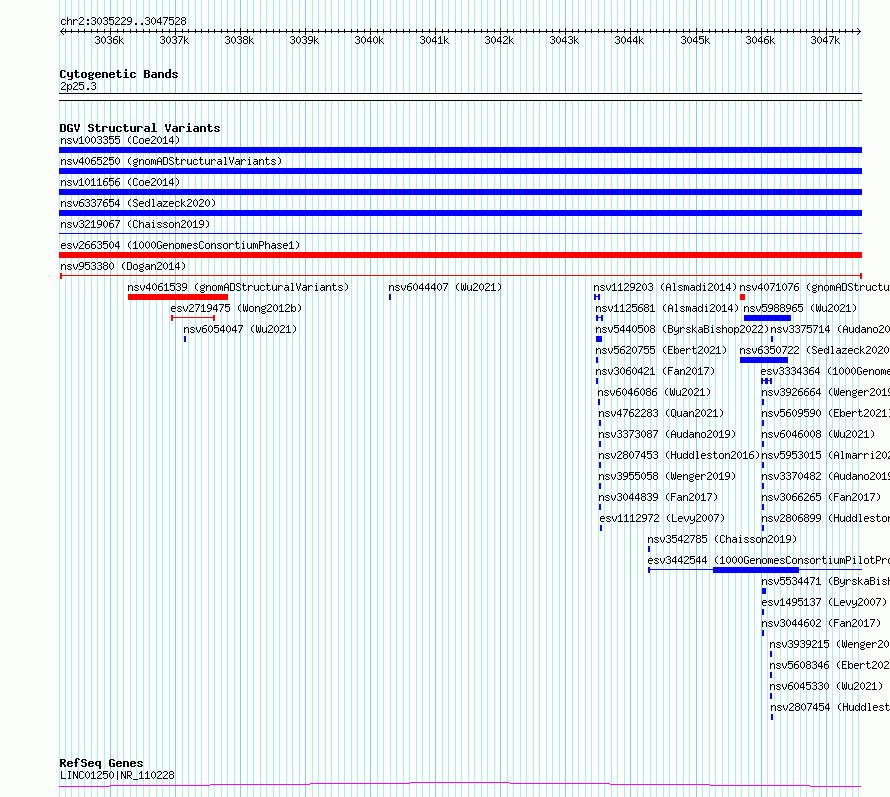Click the nsv3542785 (Chaisson2019) label

point(722,539)
